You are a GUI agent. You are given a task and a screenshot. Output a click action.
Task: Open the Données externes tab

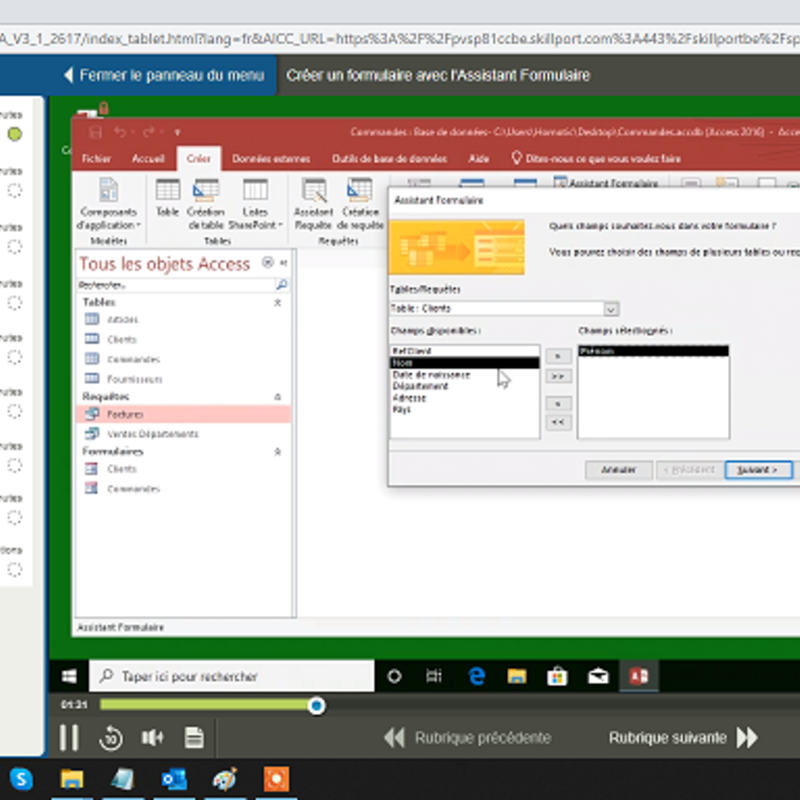coord(271,159)
